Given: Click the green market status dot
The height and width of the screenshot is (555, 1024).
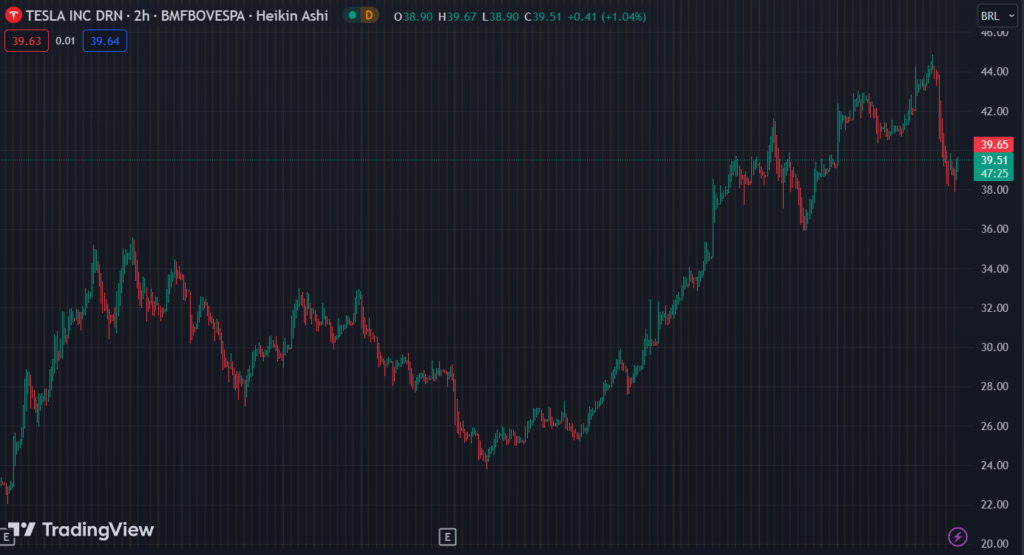Looking at the screenshot, I should pyautogui.click(x=353, y=16).
